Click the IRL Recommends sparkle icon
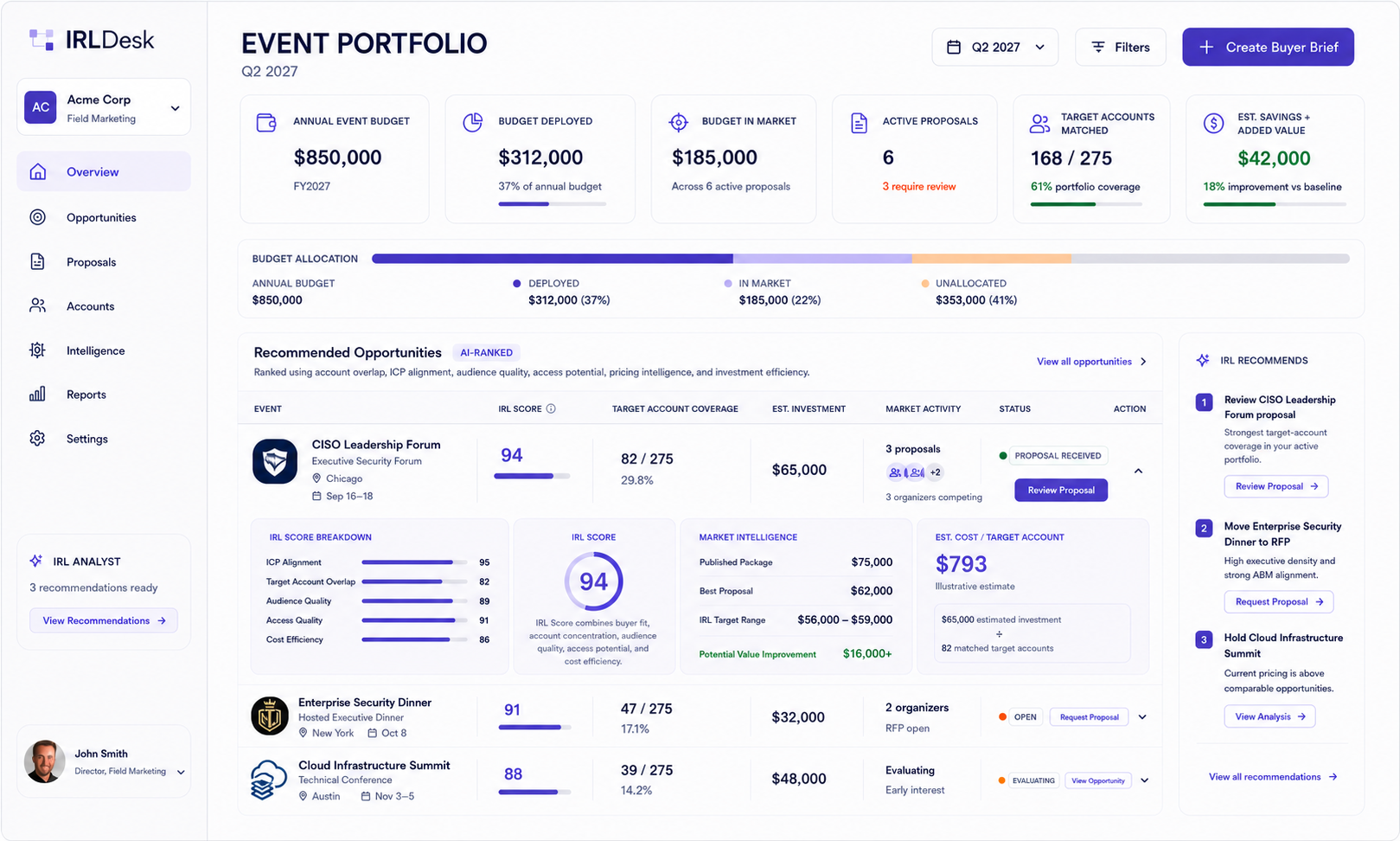This screenshot has height=841, width=1400. [1203, 360]
